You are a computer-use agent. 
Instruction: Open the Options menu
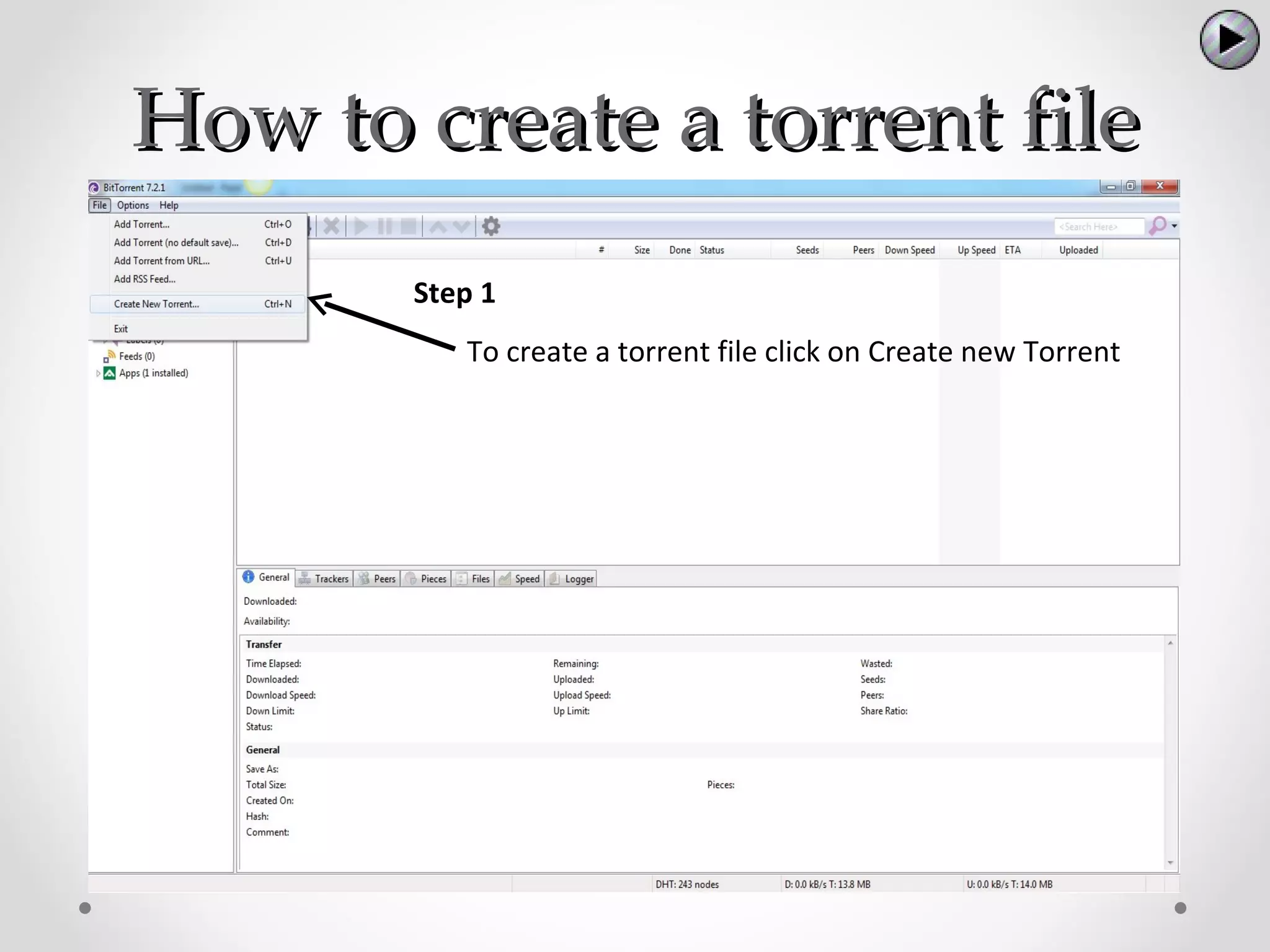[133, 205]
